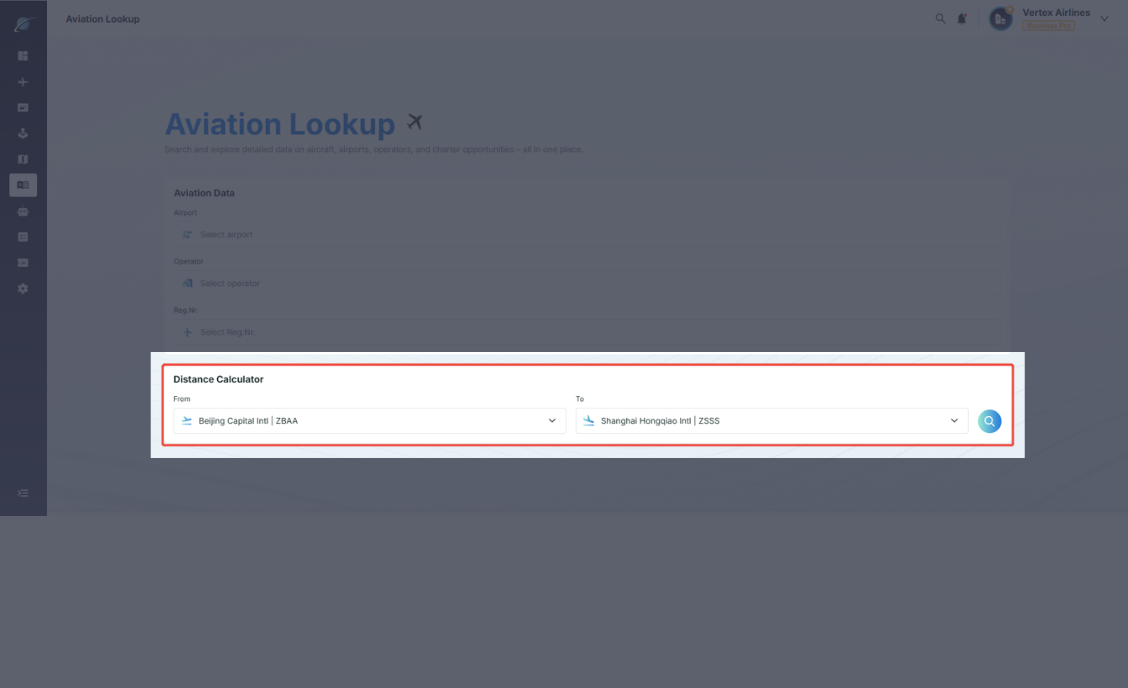Screen dimensions: 1128x688
Task: Click the Business Pro badge
Action: [x=1048, y=26]
